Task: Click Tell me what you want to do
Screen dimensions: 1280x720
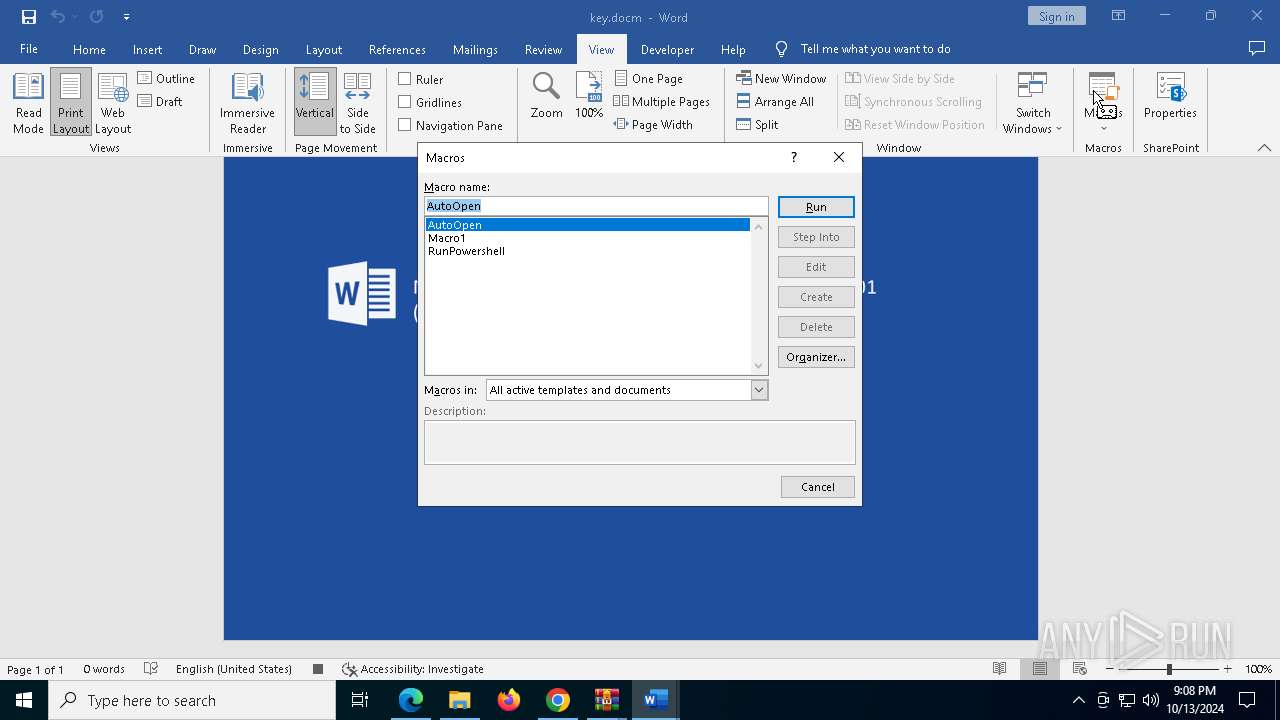Action: coord(875,49)
